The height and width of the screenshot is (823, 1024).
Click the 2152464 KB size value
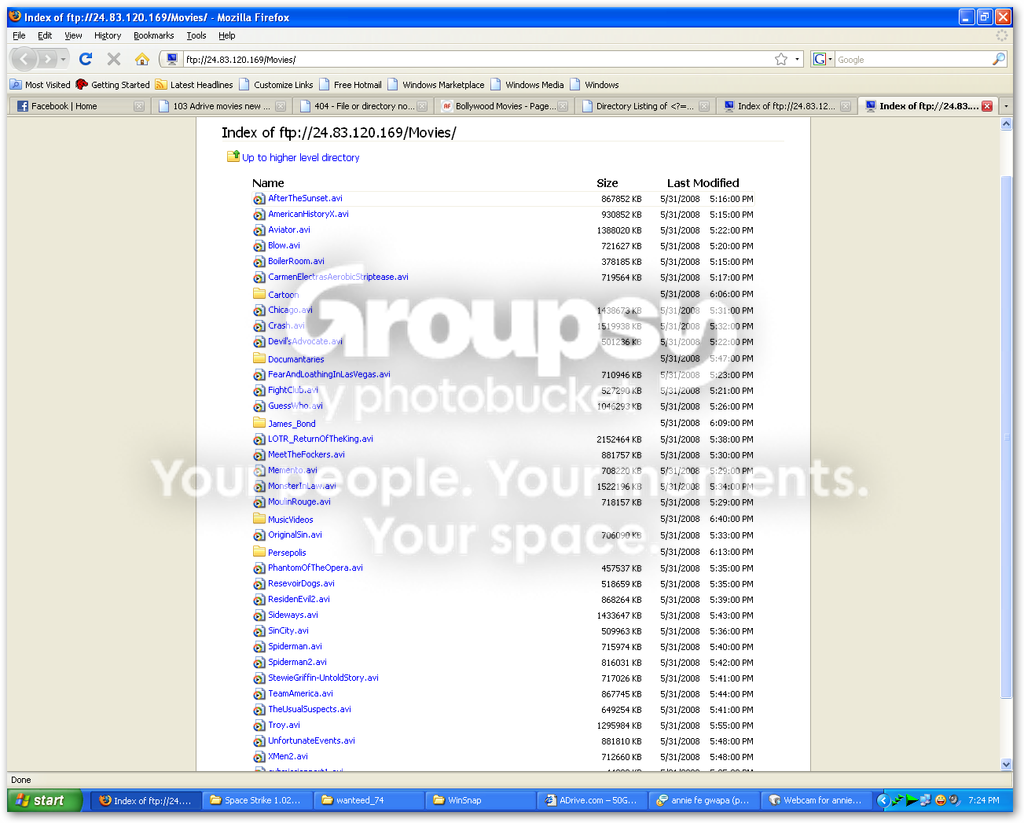[x=619, y=440]
